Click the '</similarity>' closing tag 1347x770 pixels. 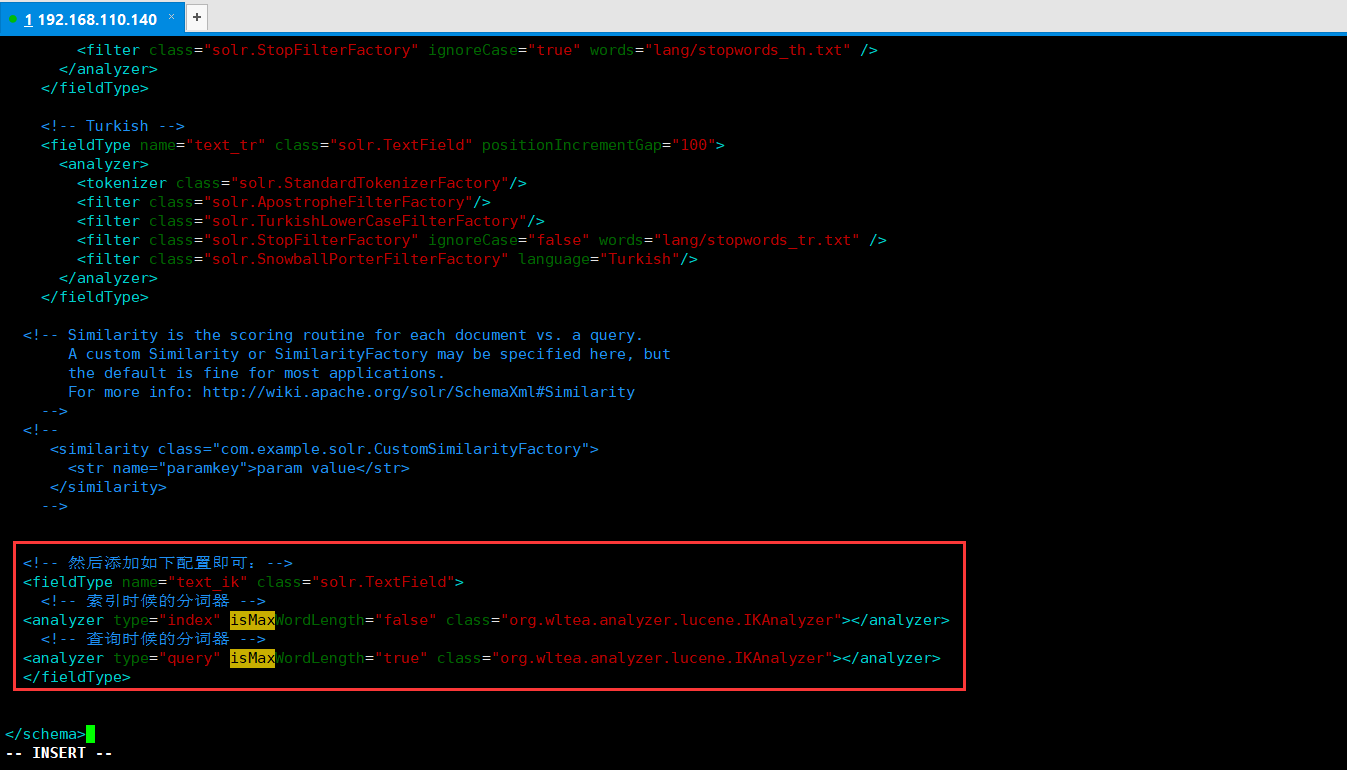click(108, 487)
